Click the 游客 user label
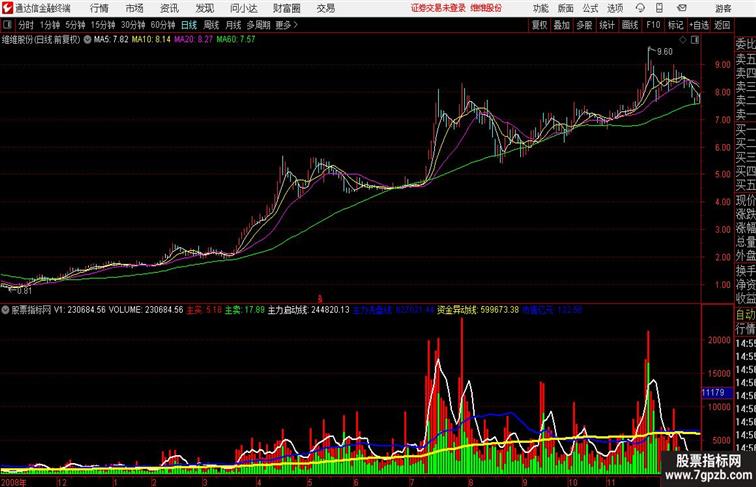This screenshot has height=487, width=756. [723, 8]
